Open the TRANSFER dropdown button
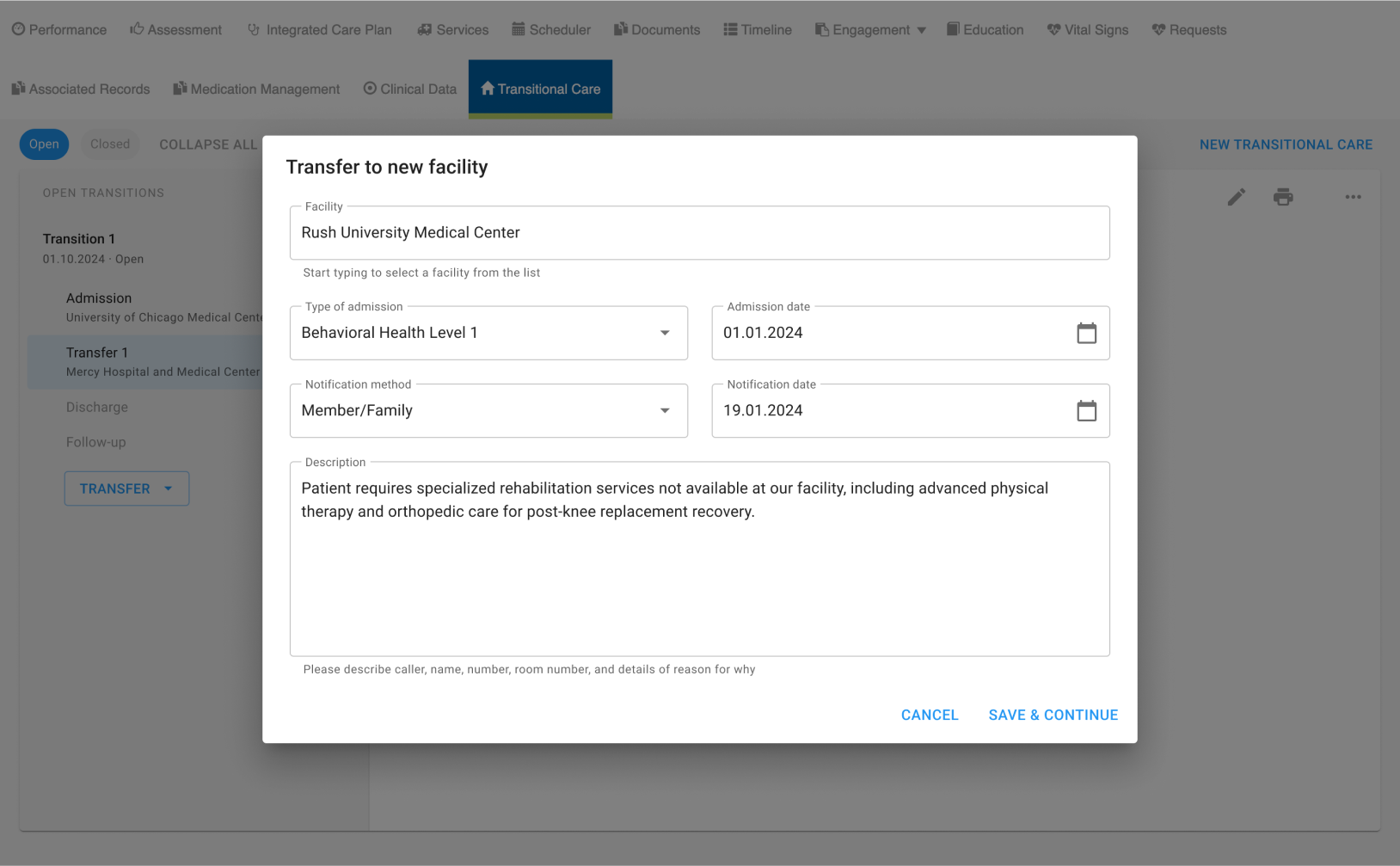Viewport: 1400px width, 866px height. pyautogui.click(x=126, y=488)
